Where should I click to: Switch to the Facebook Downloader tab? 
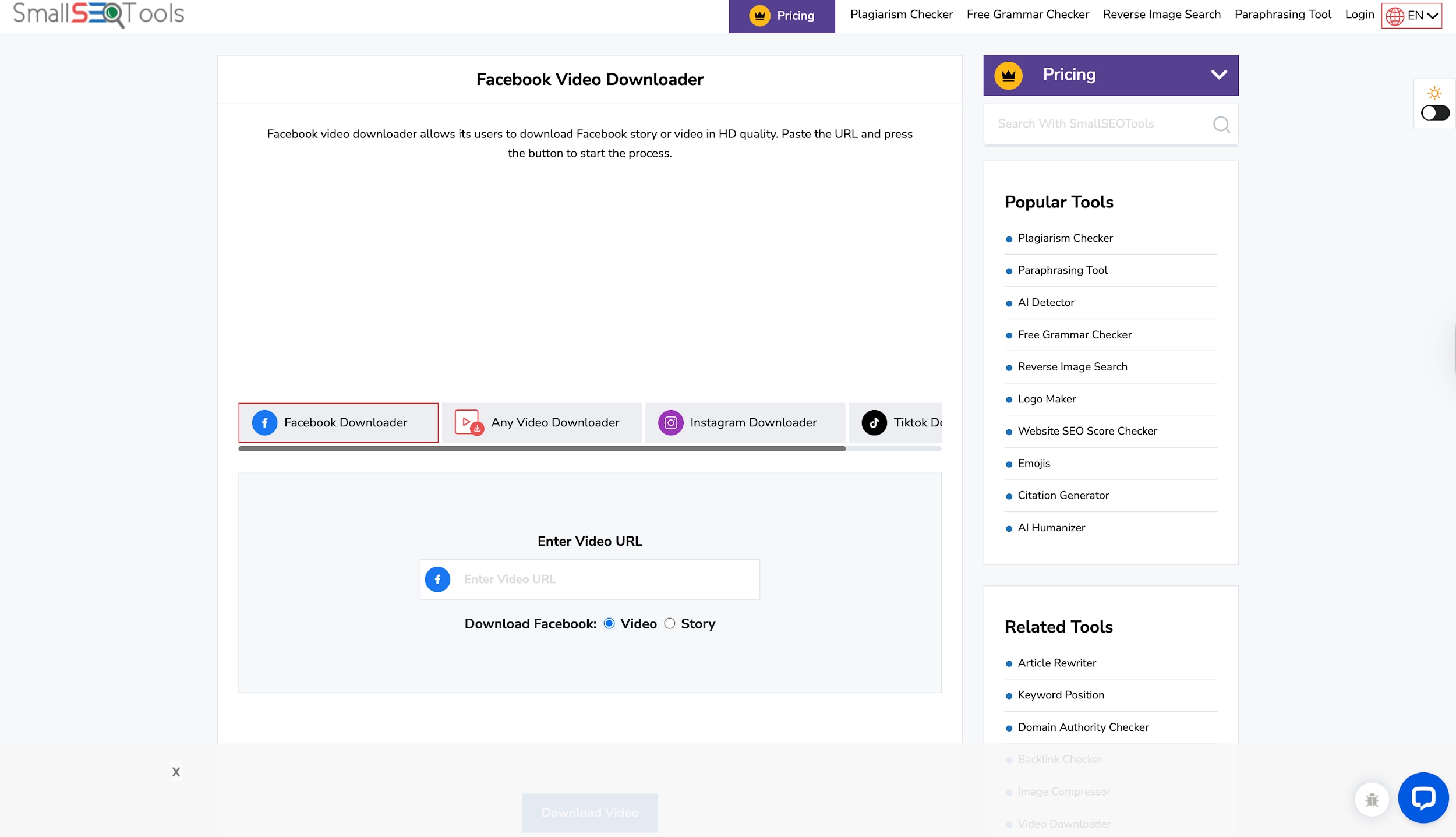coord(338,422)
